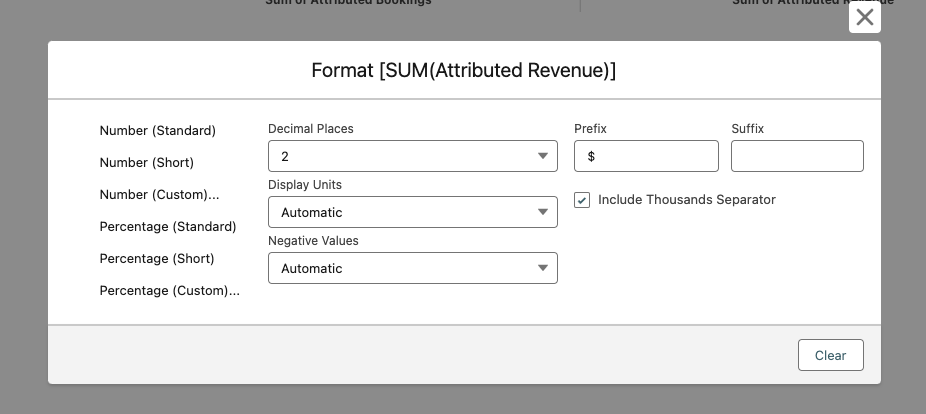Pick the Number (Custom)... format option
The height and width of the screenshot is (414, 926).
(x=159, y=195)
